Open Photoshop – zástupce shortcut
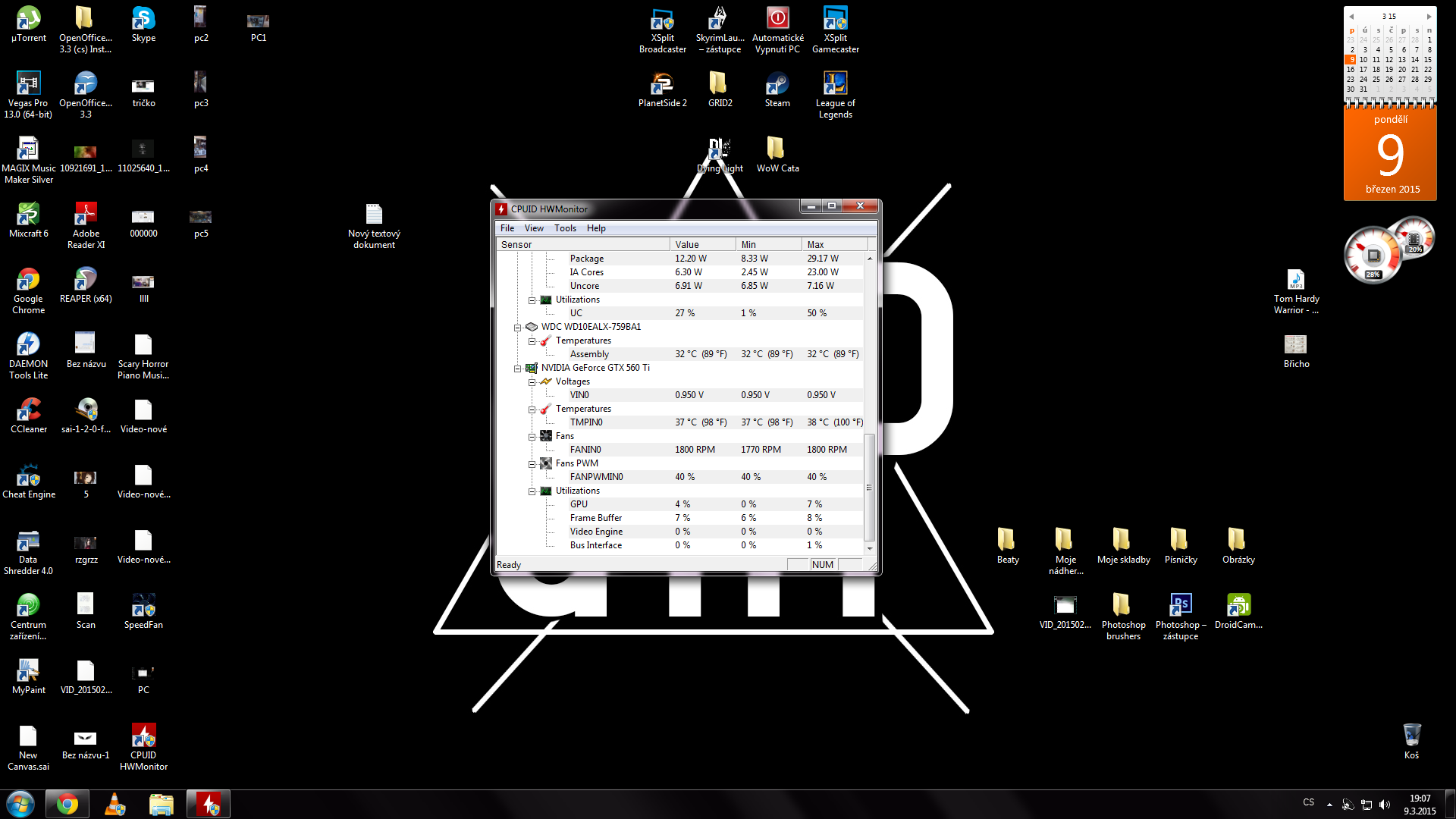The height and width of the screenshot is (819, 1456). coord(1181,617)
